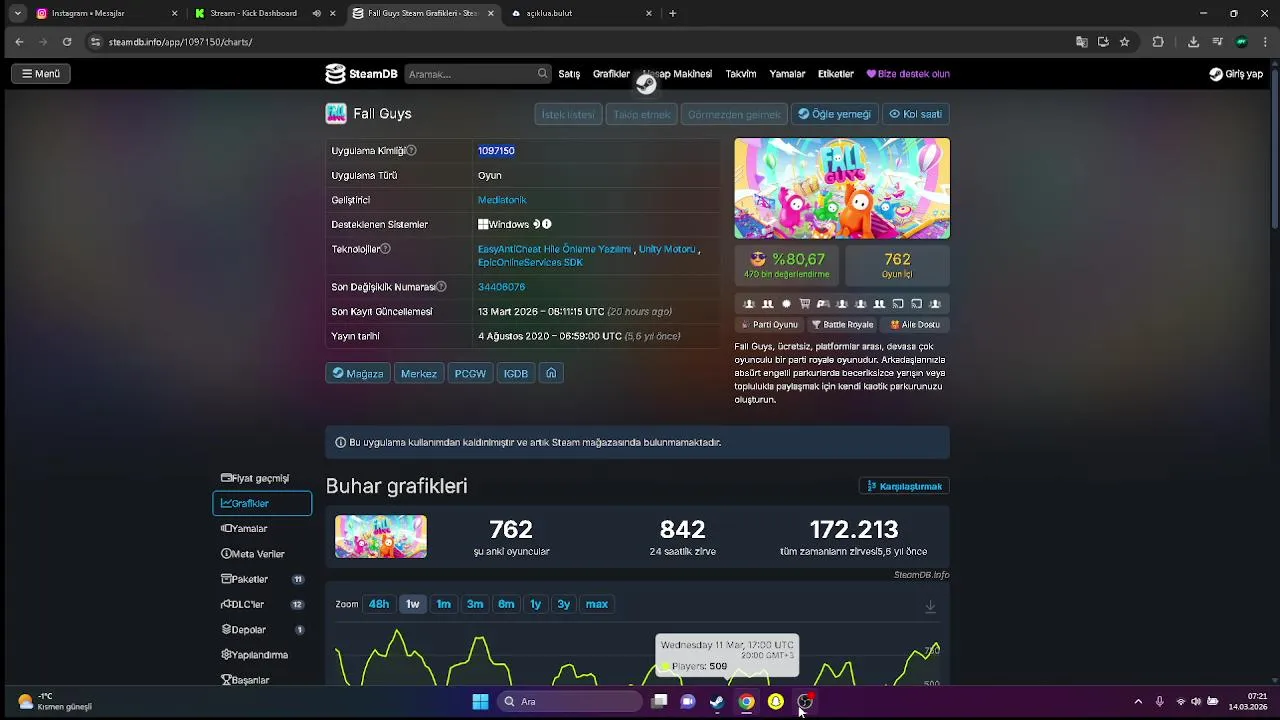Open the Yamalar nav item
Screen dimensions: 1280x720
787,74
